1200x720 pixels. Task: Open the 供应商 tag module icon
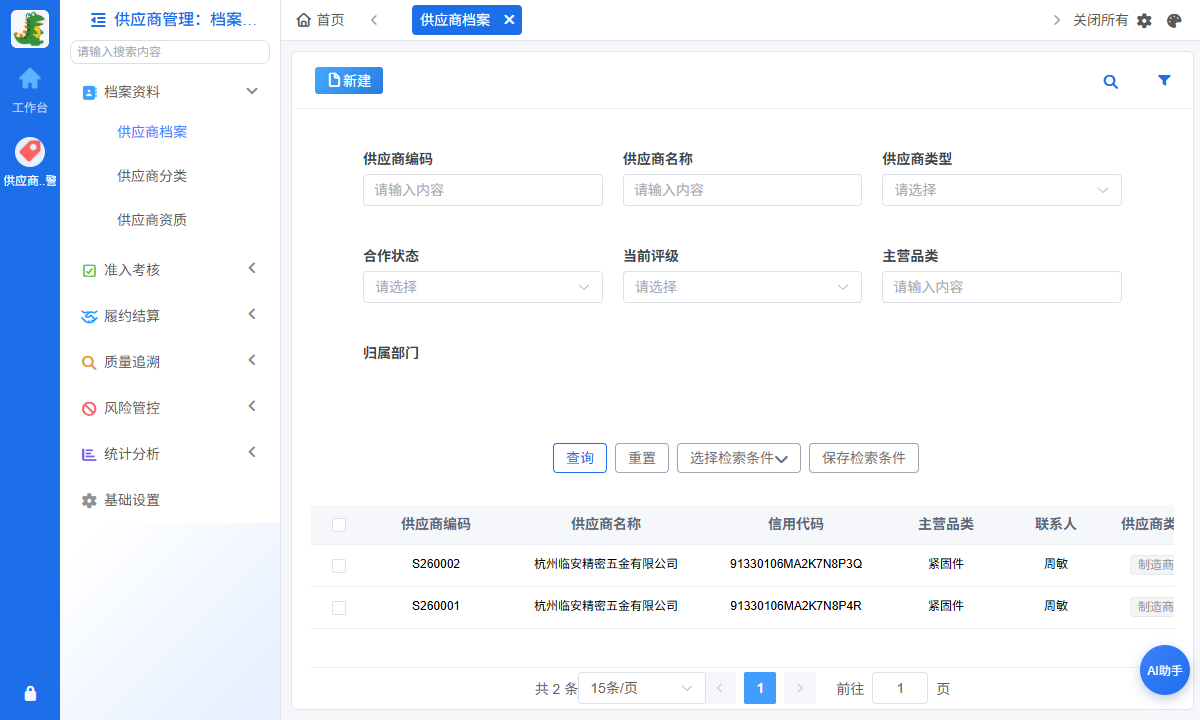(x=30, y=152)
